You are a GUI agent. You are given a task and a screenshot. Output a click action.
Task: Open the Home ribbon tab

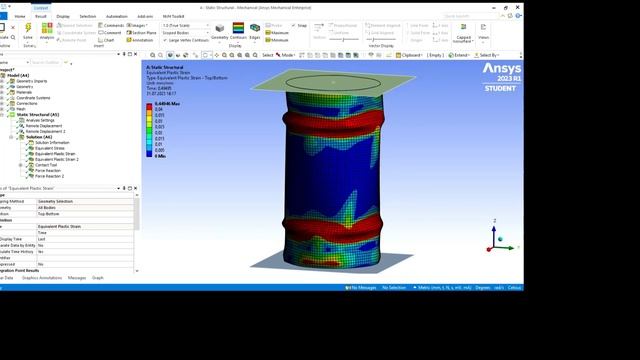click(x=20, y=16)
